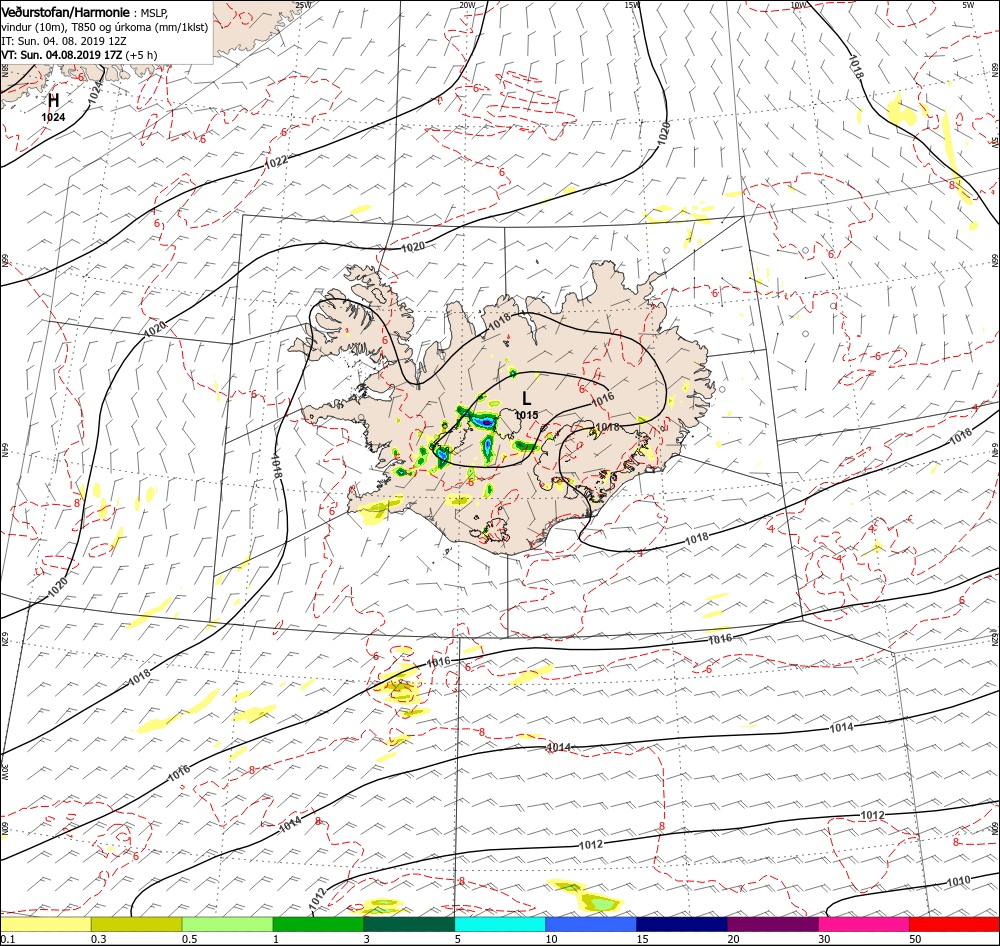
Task: Select the "0.3" legend value
Action: (99, 939)
